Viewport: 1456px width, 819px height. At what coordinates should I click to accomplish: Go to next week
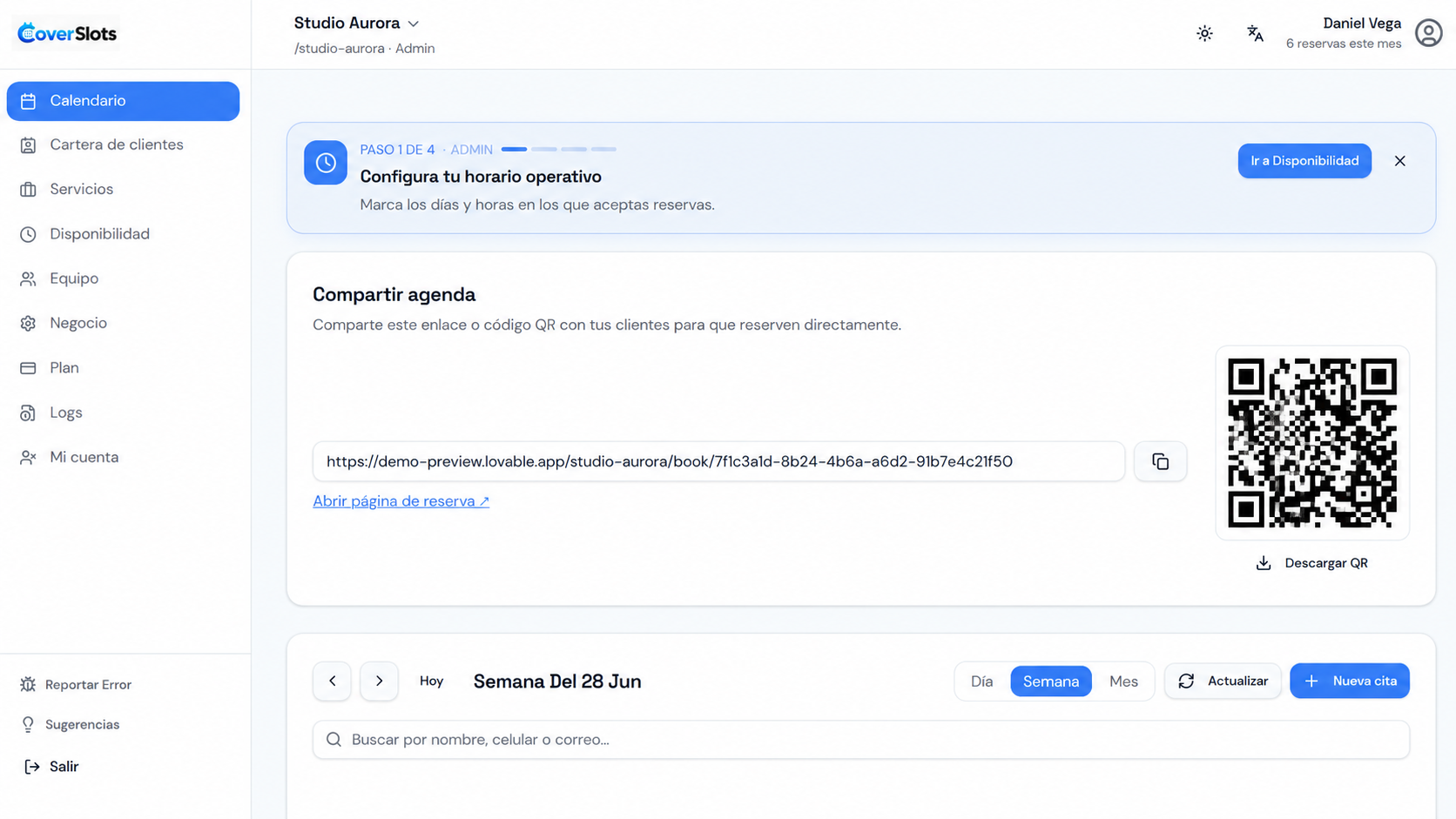379,681
